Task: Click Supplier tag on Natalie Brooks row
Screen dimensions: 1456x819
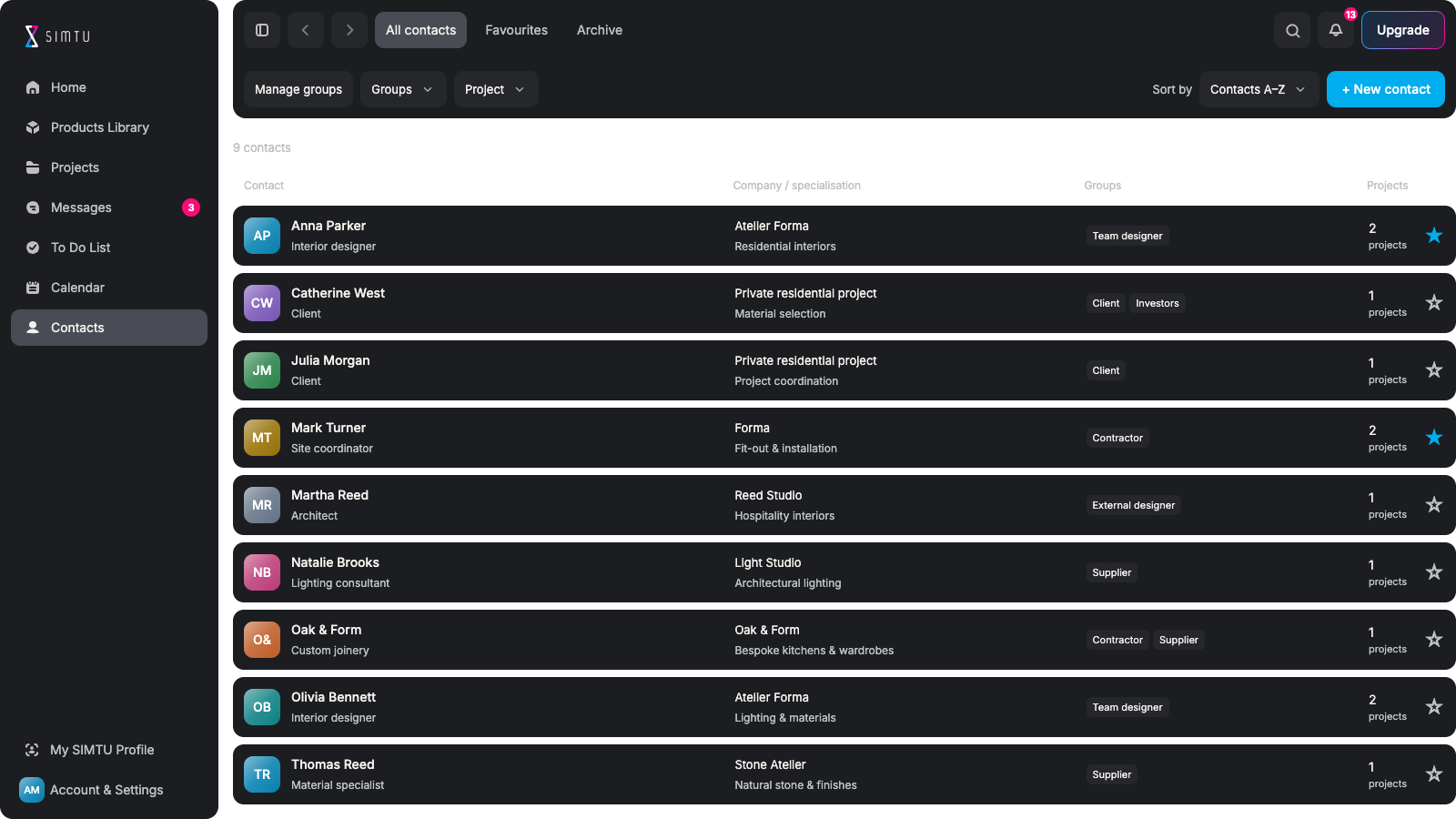Action: [1112, 572]
